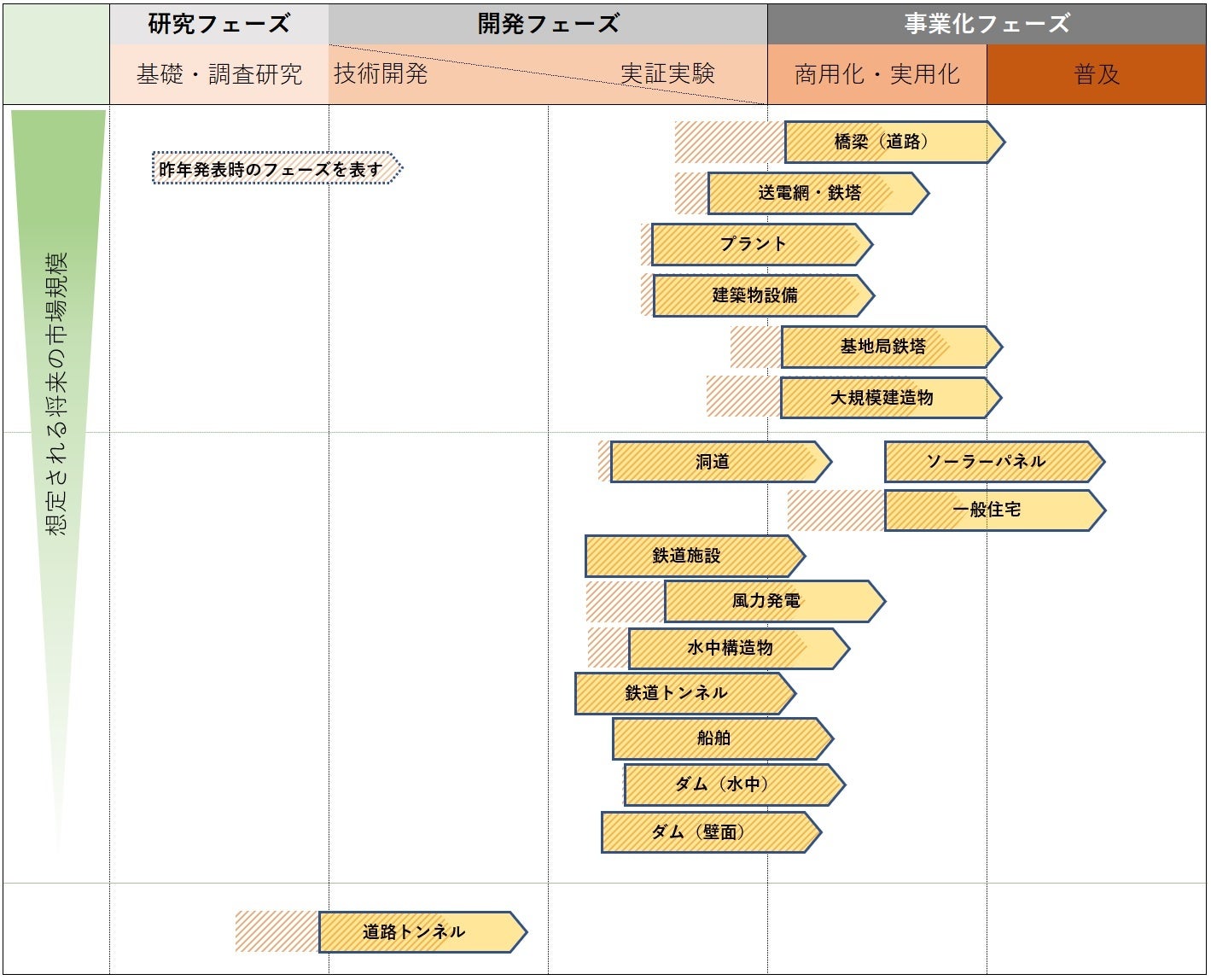
Task: Select the 大規模建造物 arrow
Action: pyautogui.click(x=890, y=398)
